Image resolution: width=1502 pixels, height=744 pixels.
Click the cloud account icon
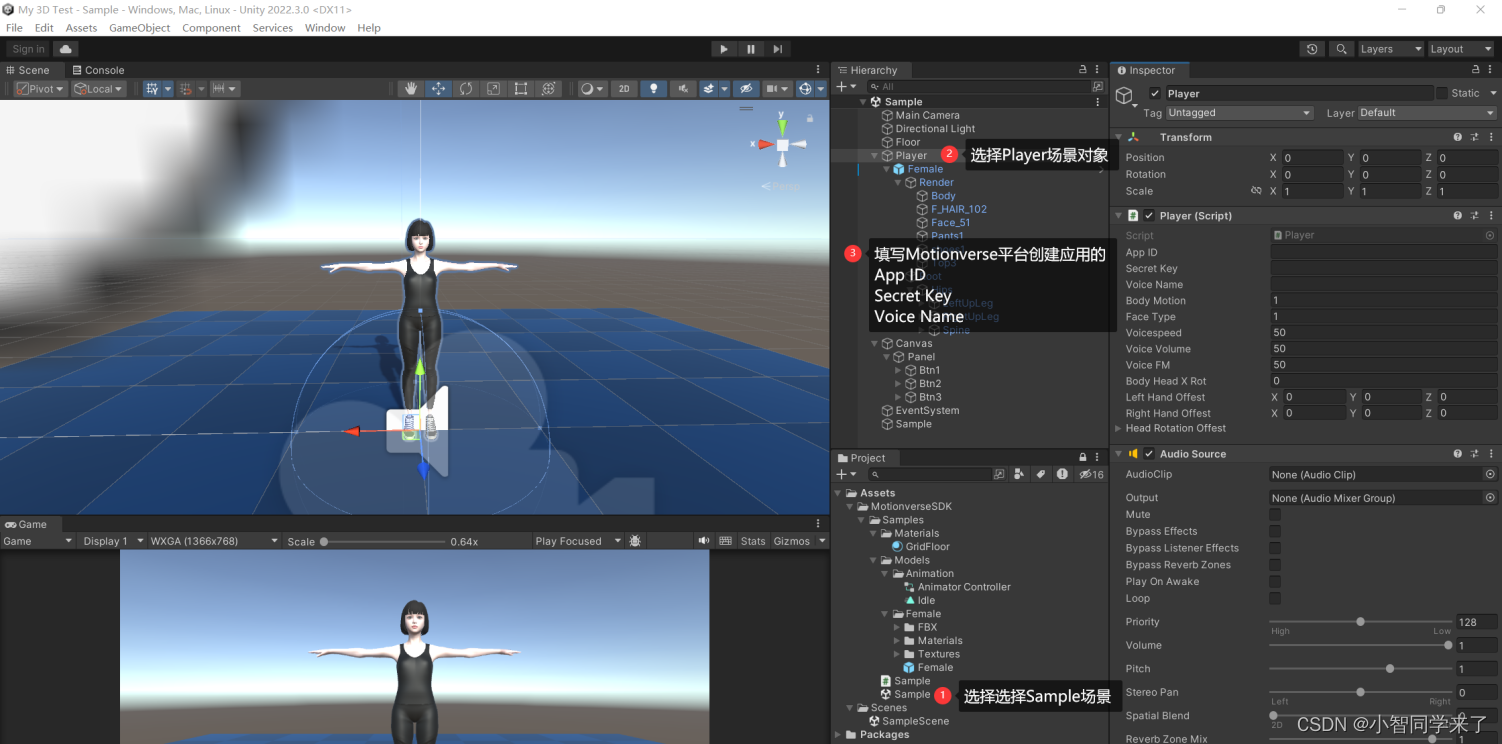tap(66, 49)
